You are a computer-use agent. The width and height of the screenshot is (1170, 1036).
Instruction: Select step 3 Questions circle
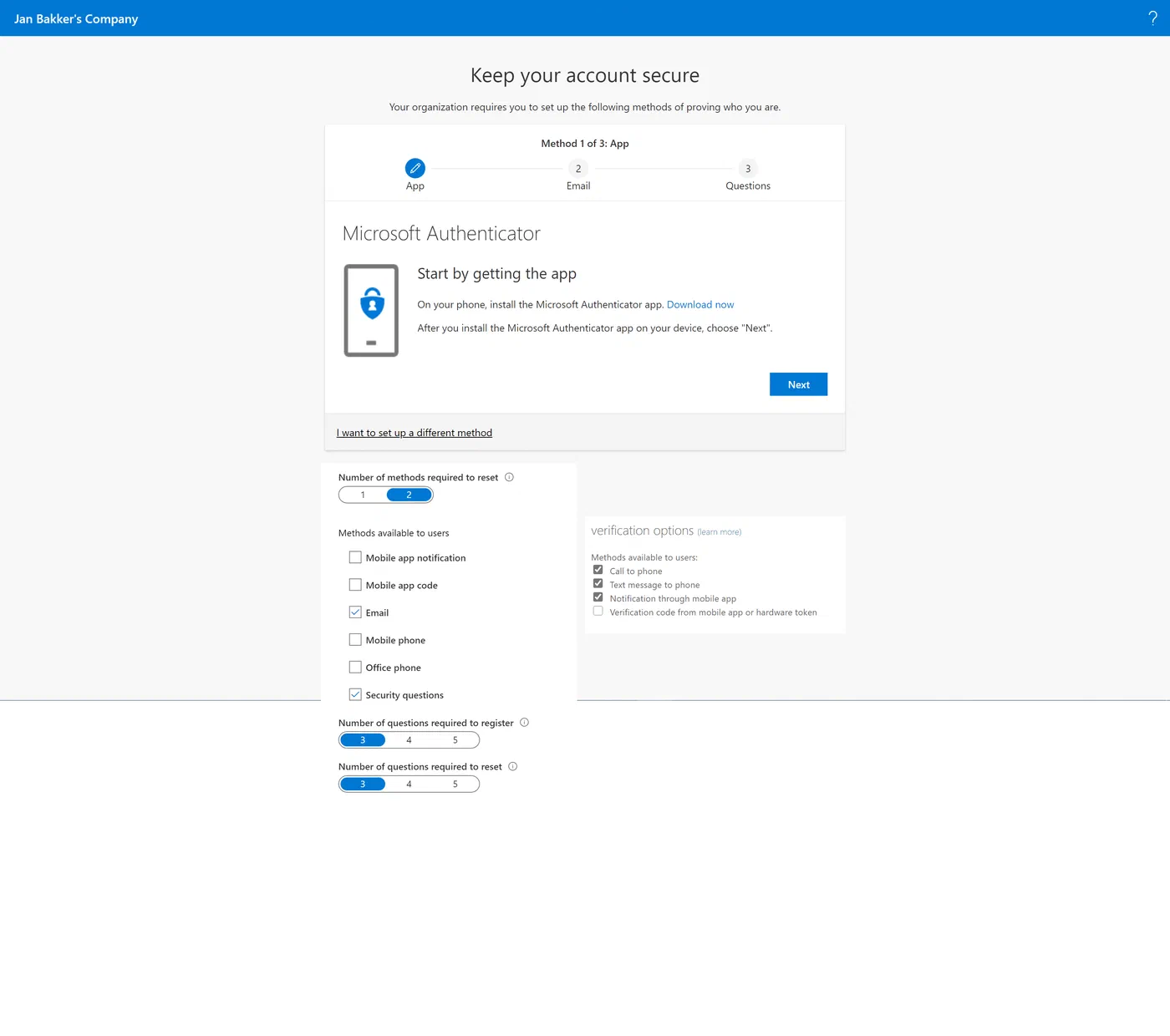point(748,168)
